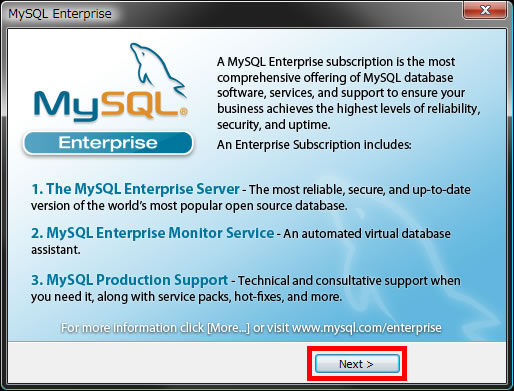Image resolution: width=514 pixels, height=391 pixels.
Task: Click 'Technical and consultative support when' text
Action: pos(349,281)
